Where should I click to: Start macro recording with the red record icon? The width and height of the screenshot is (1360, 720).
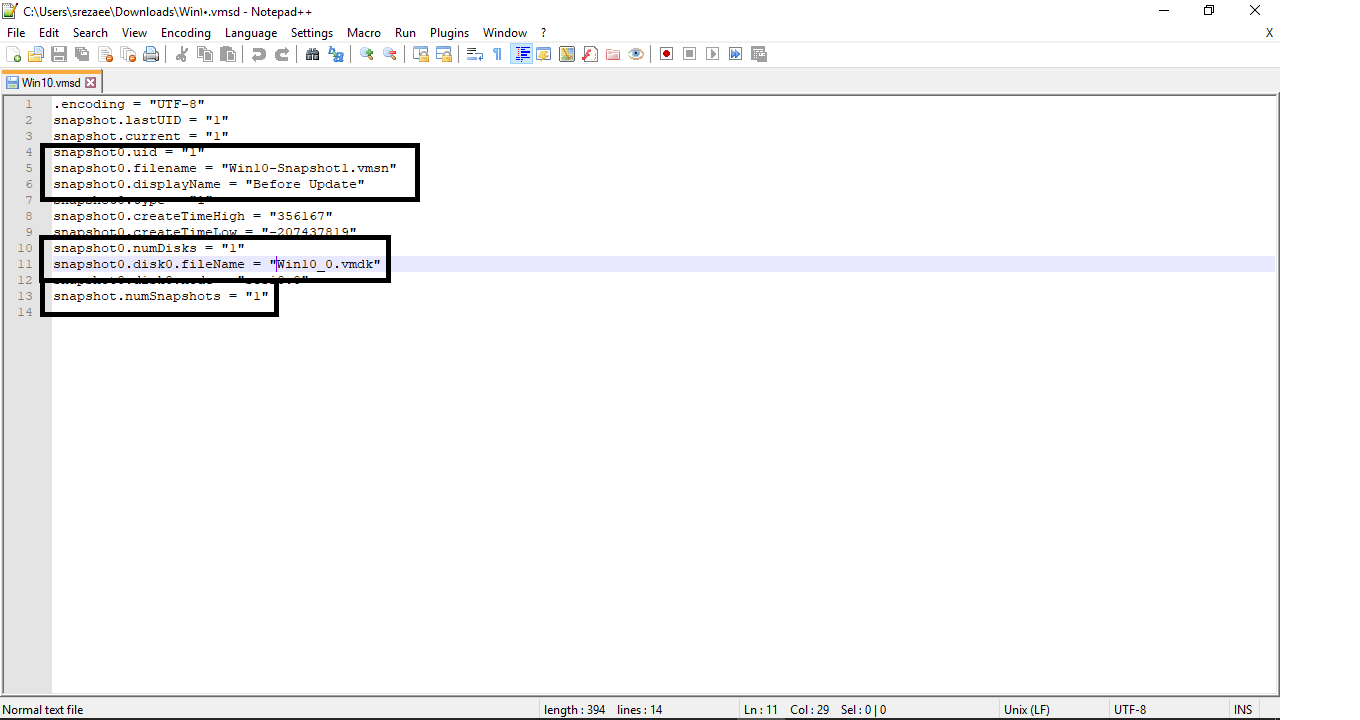[x=666, y=54]
